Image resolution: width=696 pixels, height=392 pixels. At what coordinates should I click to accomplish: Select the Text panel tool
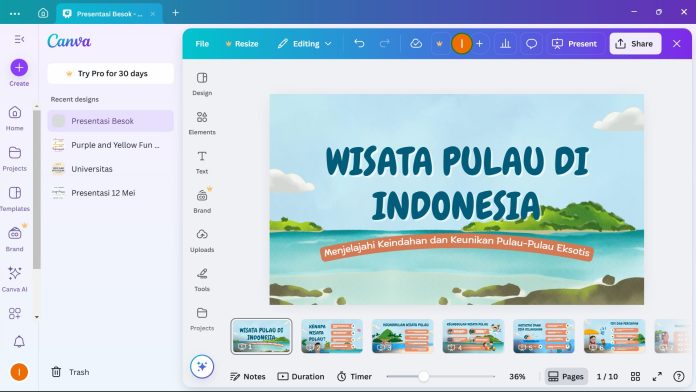tap(202, 162)
